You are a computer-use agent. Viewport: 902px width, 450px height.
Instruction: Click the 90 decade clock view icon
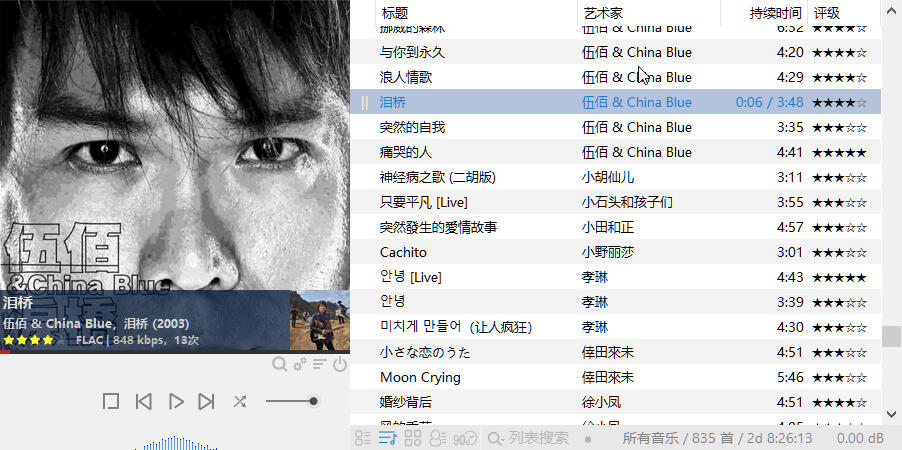click(x=465, y=438)
